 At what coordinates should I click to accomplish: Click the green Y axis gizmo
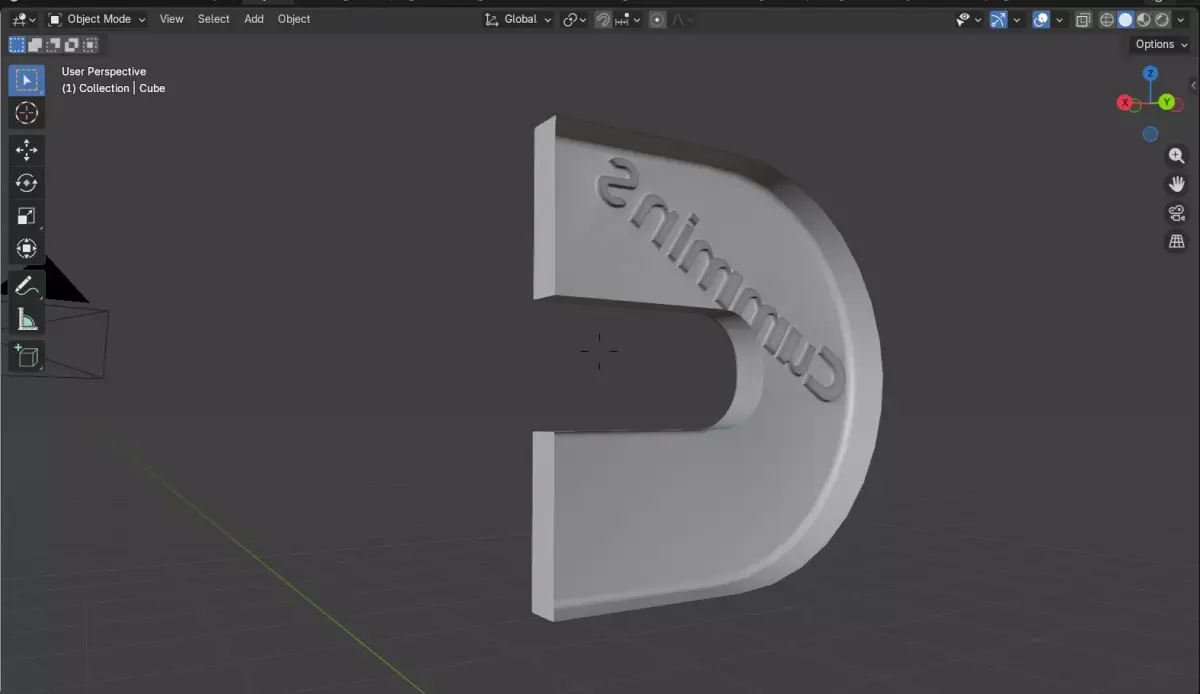click(x=1167, y=102)
